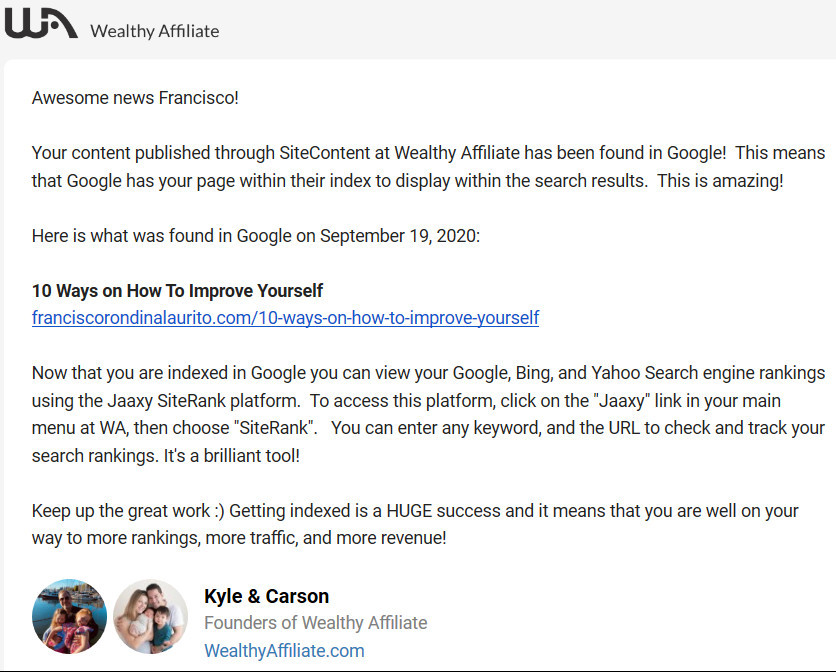Click Kyle's harbor family profile photo
Screen dimensions: 836x672
click(x=69, y=617)
